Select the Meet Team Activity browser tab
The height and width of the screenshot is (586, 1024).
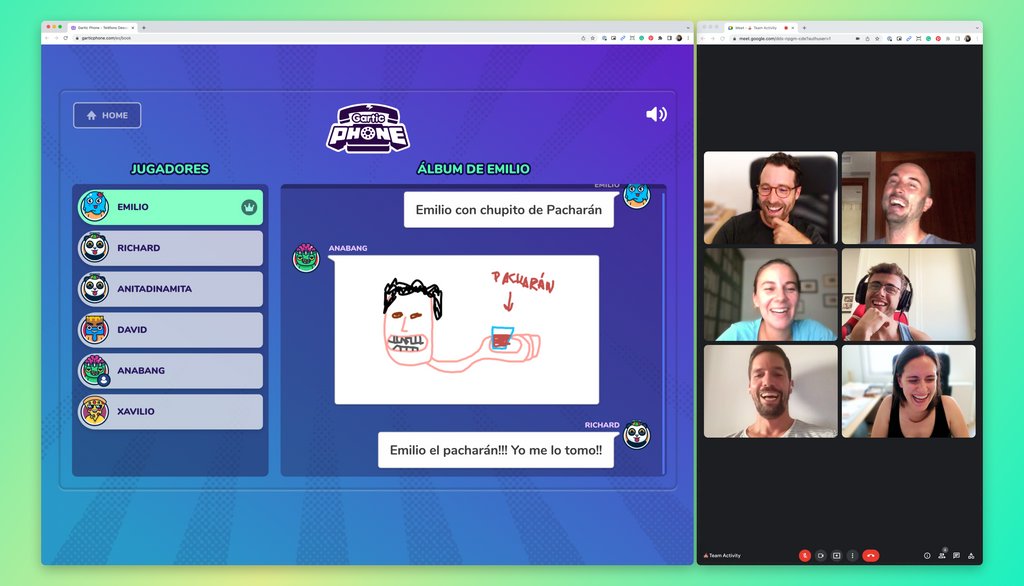(761, 27)
